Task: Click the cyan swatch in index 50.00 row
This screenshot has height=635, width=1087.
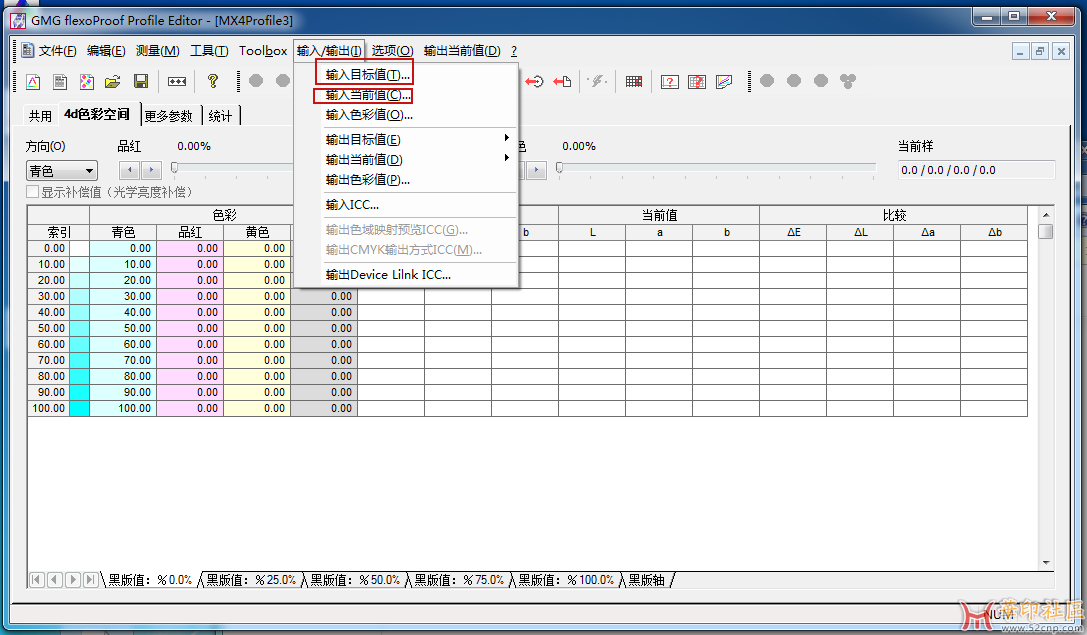Action: pos(79,328)
